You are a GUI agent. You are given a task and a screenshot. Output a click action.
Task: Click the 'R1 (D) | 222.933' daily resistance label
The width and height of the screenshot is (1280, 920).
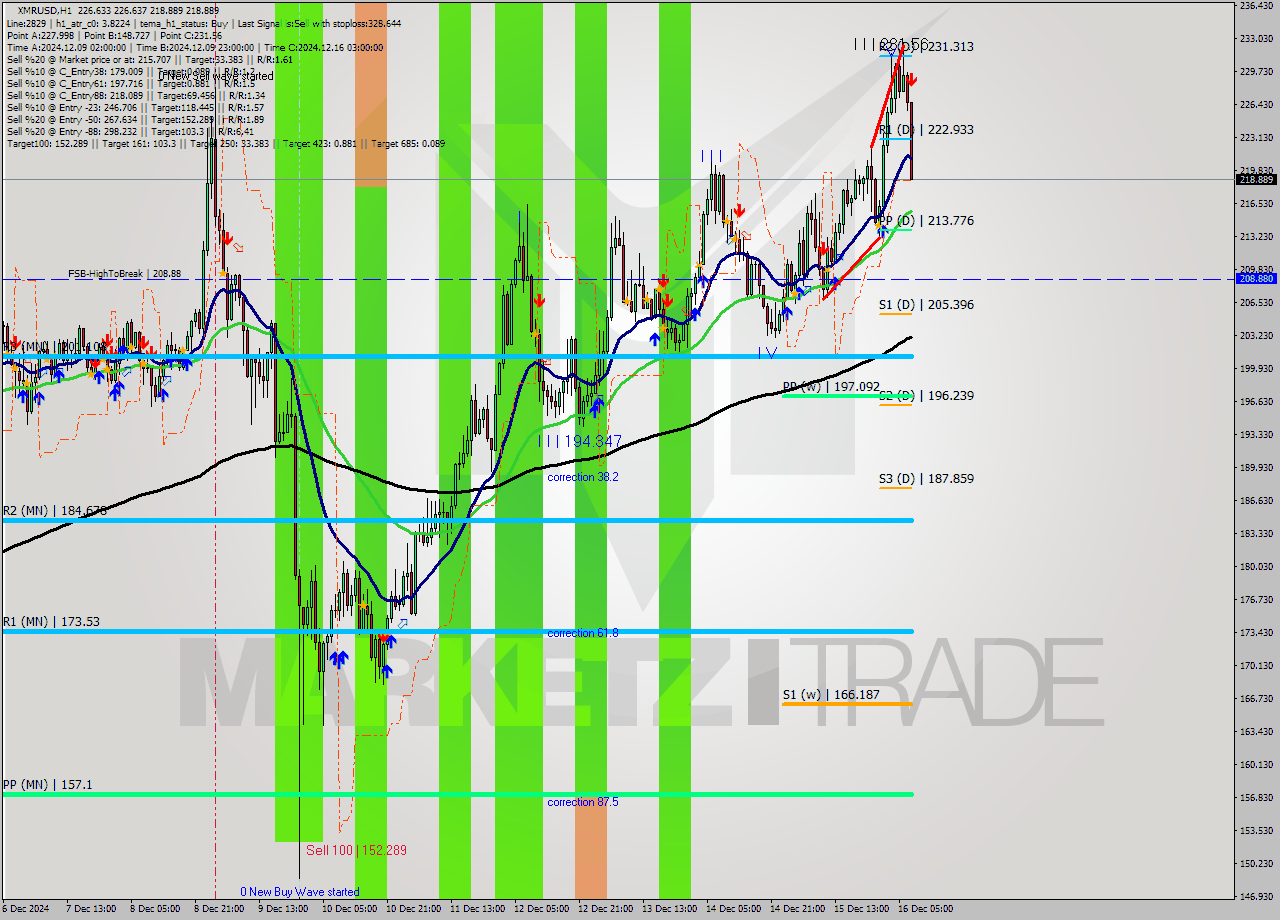pyautogui.click(x=926, y=130)
